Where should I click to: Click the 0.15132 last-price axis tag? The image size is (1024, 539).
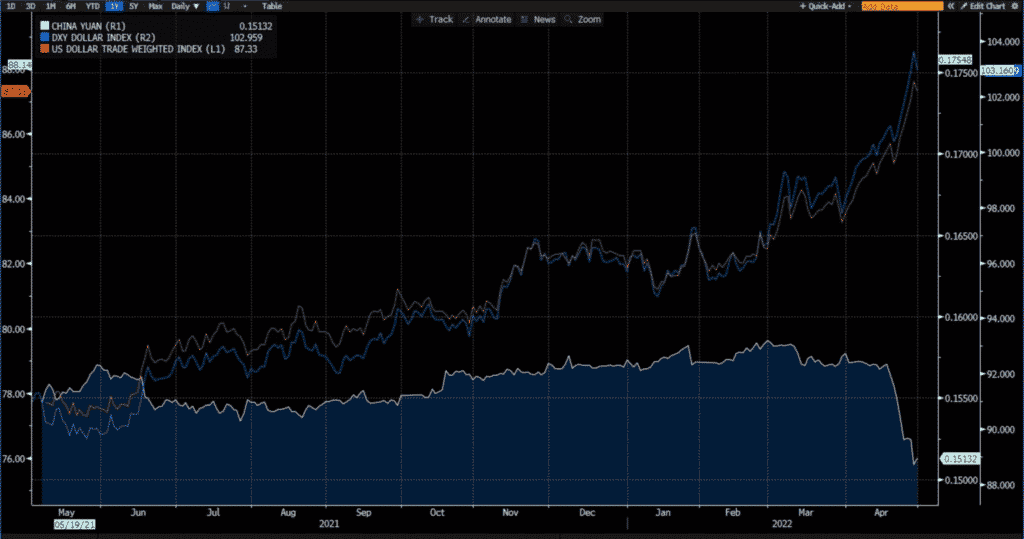pos(960,459)
